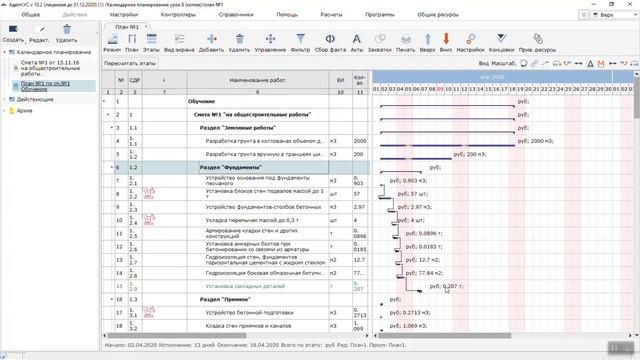Open the Контроллеры menu
Screen dimensions: 640x360
[178, 15]
